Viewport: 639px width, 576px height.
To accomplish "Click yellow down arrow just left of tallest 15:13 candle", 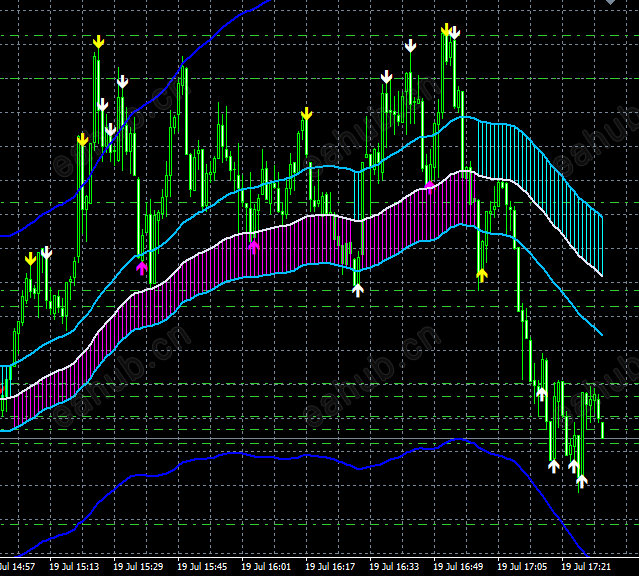I will click(x=82, y=139).
